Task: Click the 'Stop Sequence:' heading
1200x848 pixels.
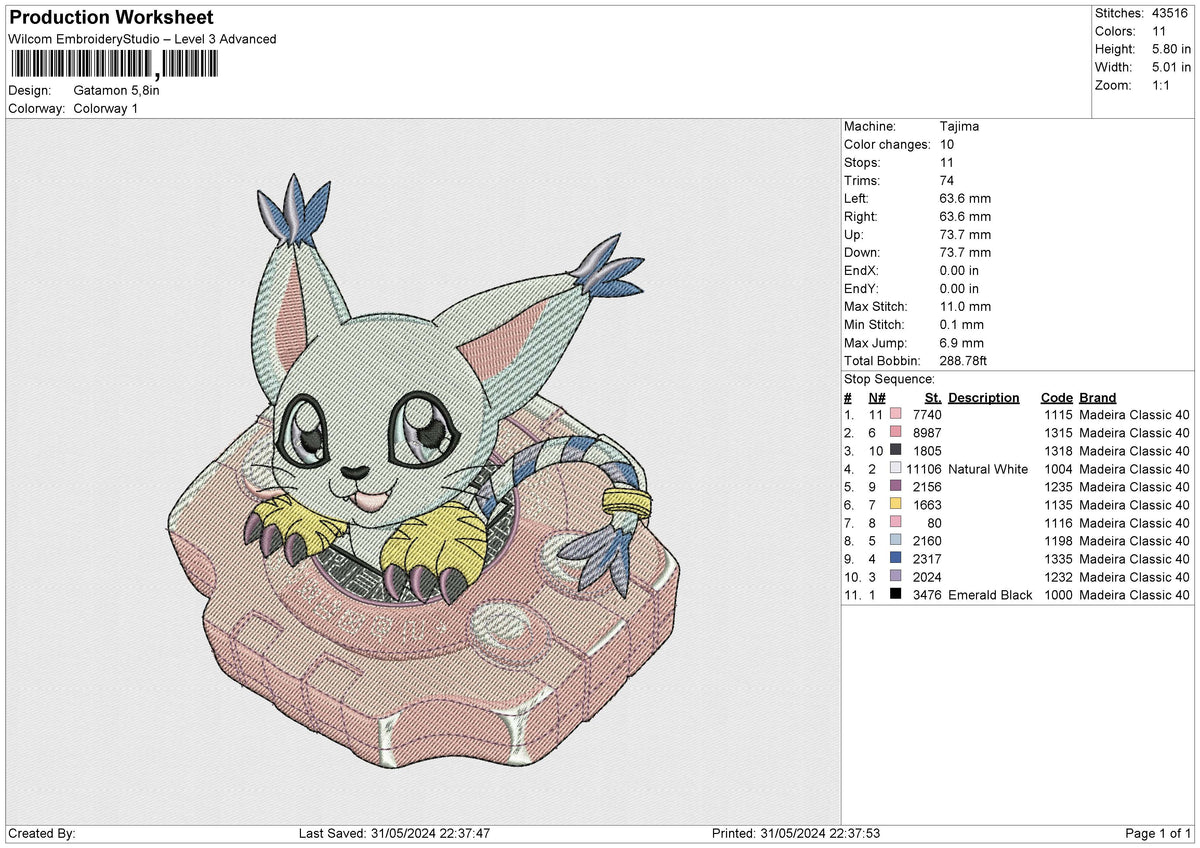Action: click(x=889, y=379)
